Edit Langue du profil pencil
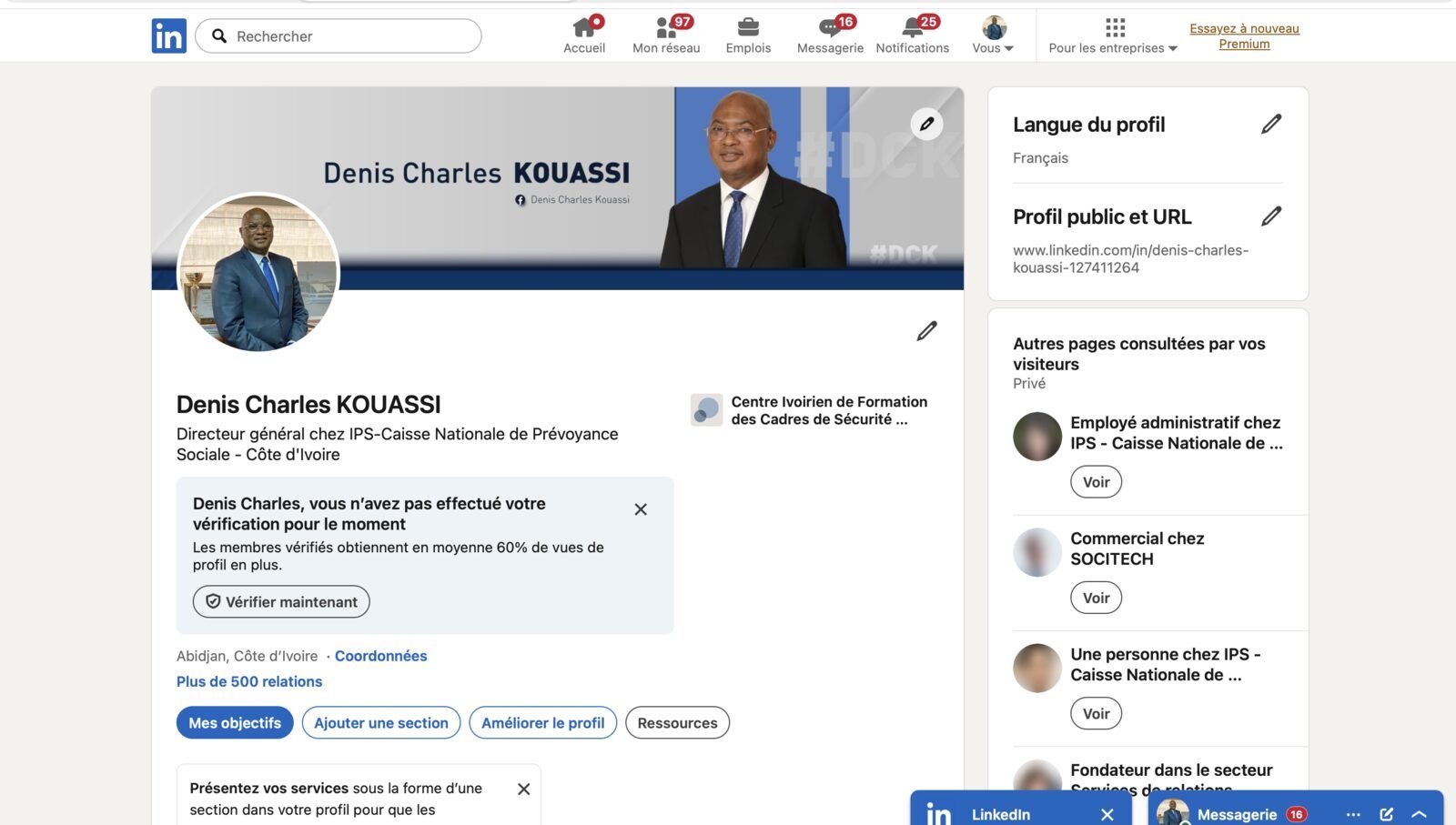 (x=1271, y=124)
